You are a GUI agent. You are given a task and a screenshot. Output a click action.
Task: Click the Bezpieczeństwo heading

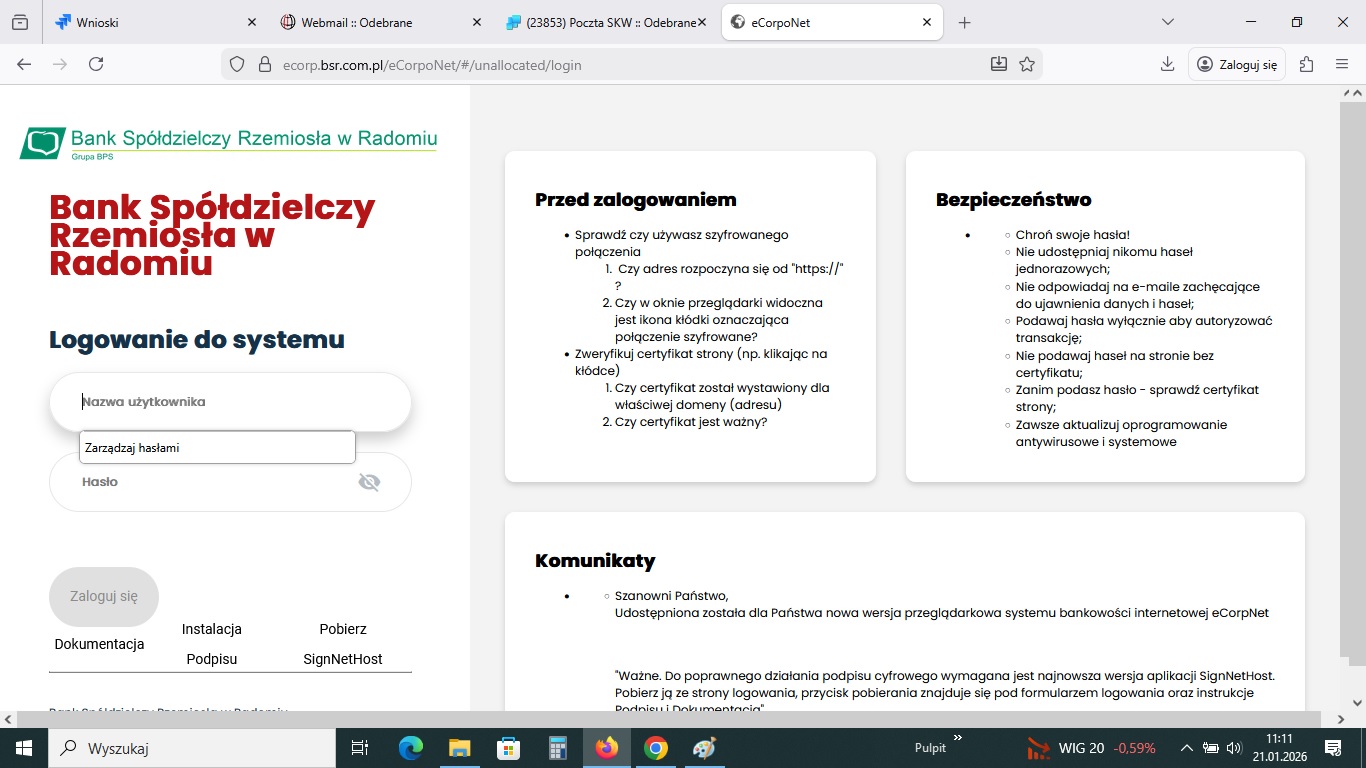(x=1013, y=199)
